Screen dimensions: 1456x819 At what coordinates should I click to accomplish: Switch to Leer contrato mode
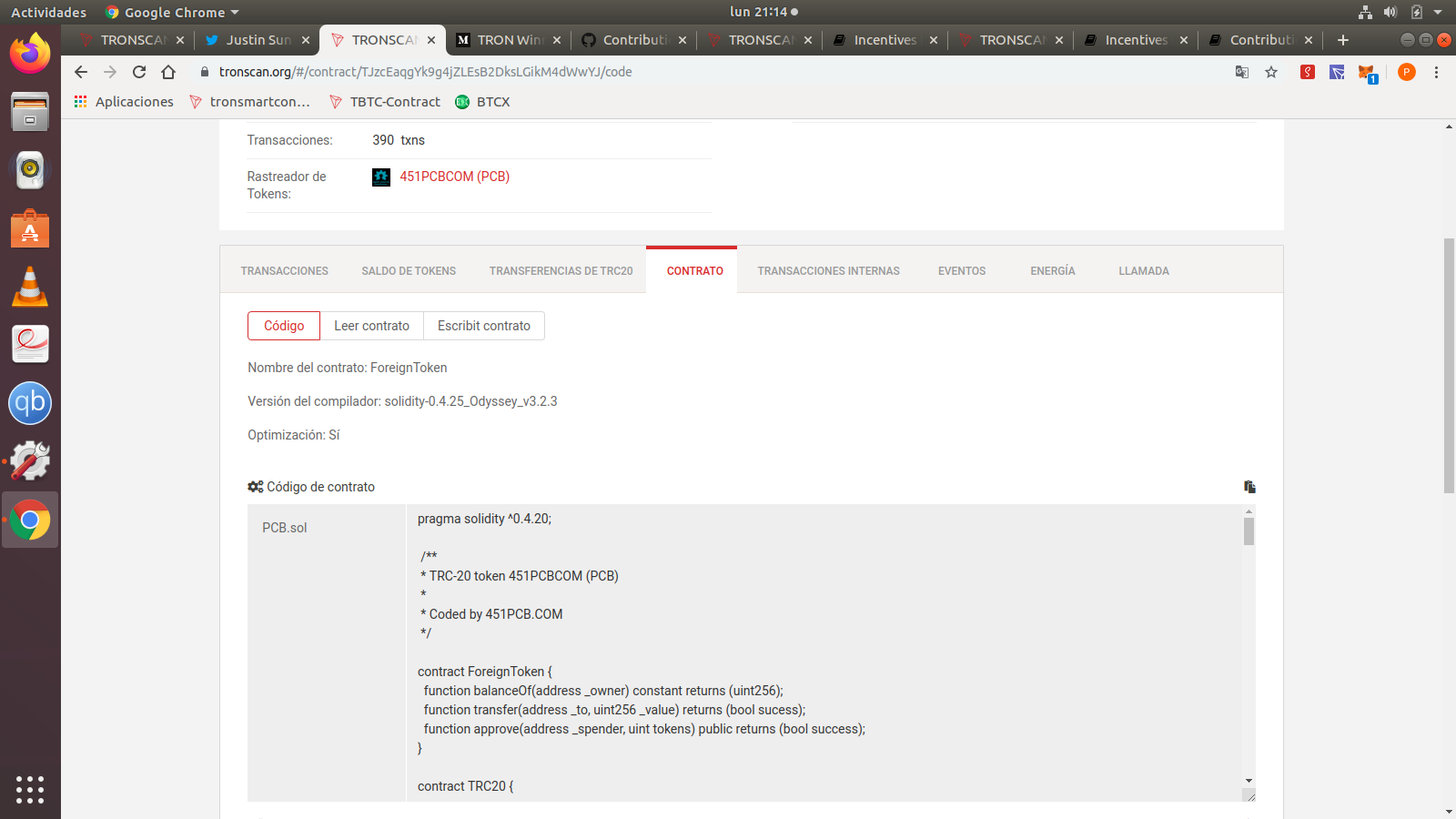point(371,325)
